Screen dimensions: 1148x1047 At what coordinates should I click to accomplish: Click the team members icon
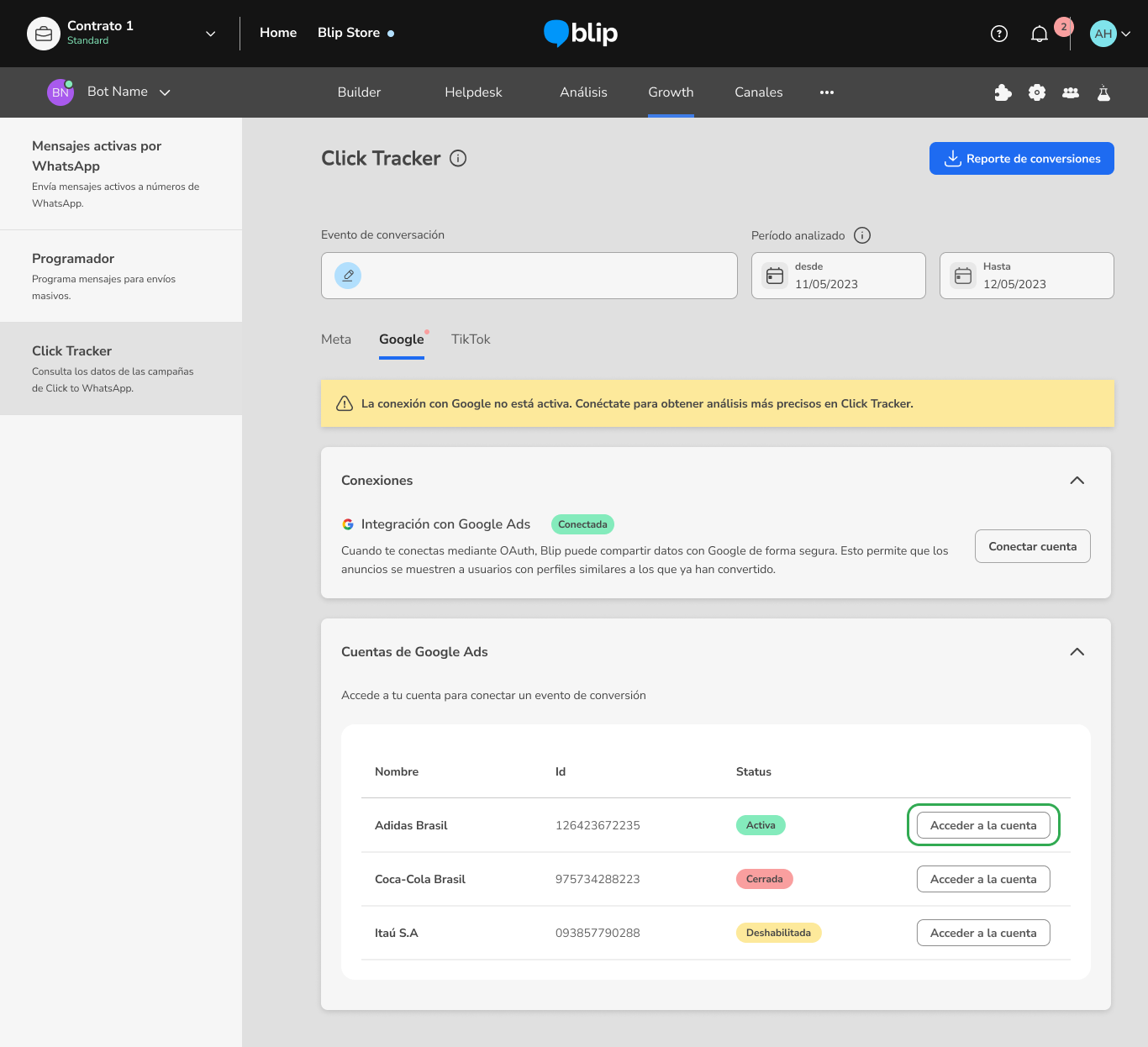click(x=1071, y=92)
